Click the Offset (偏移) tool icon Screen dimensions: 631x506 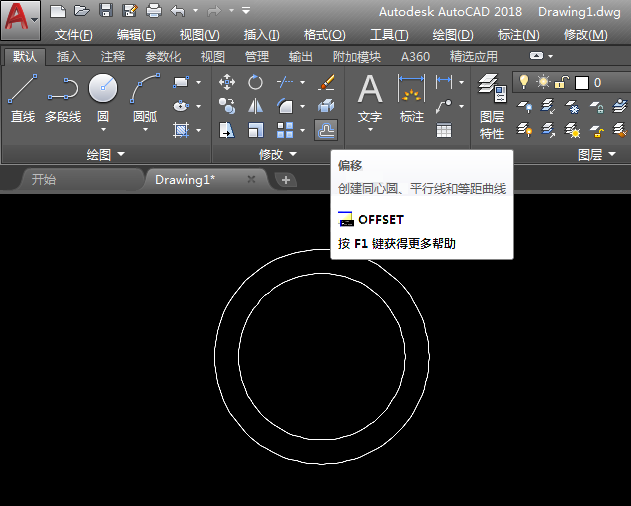[x=326, y=129]
